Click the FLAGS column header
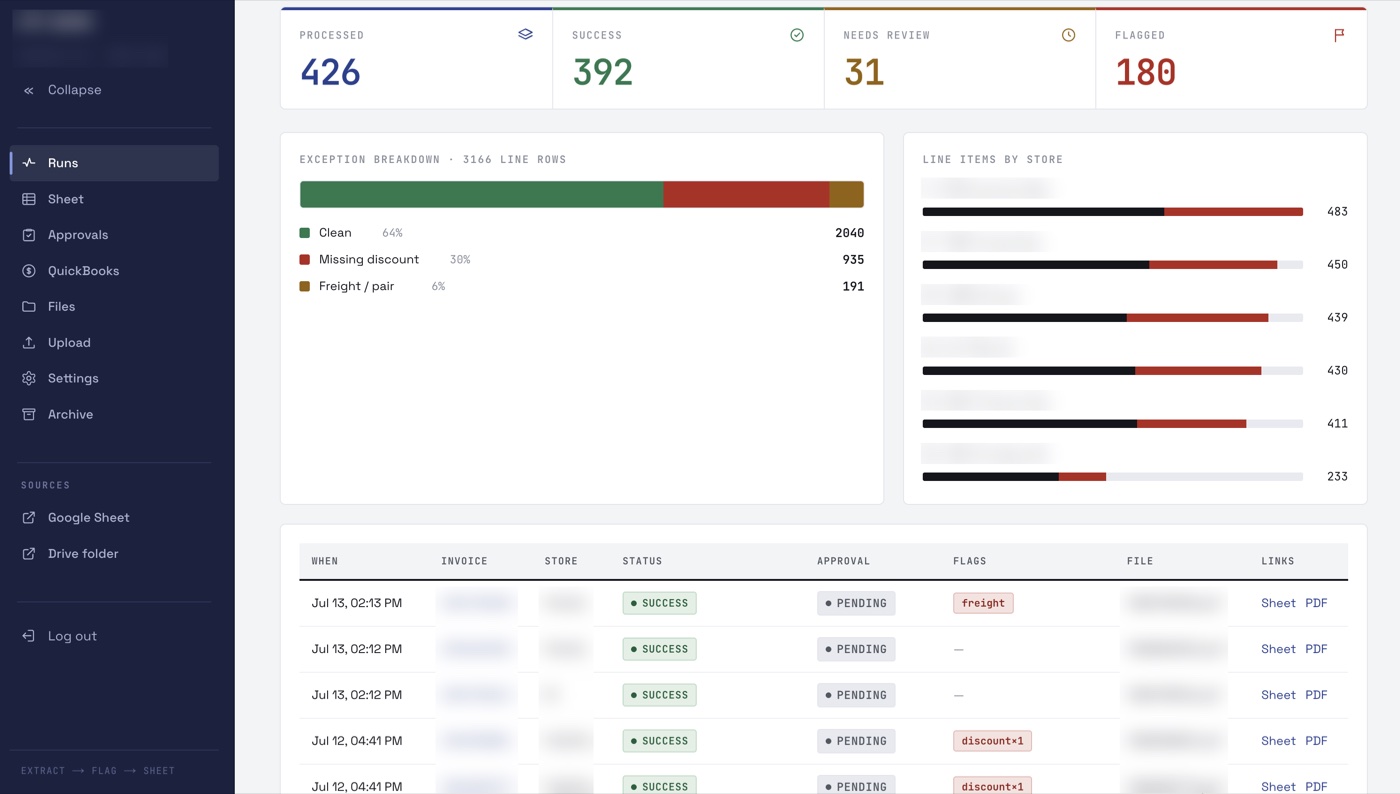1400x794 pixels. tap(970, 561)
